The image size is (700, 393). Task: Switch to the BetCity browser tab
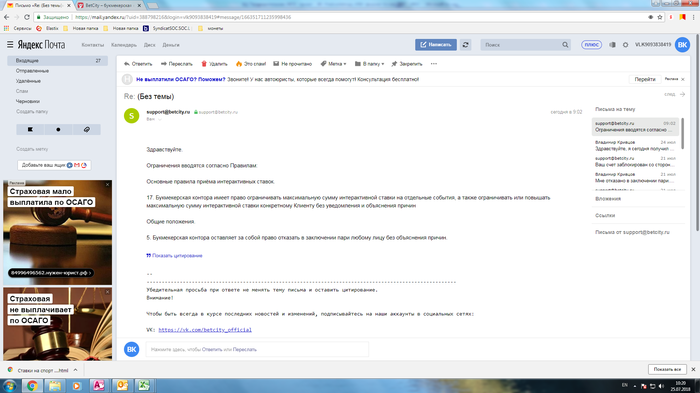pyautogui.click(x=108, y=5)
